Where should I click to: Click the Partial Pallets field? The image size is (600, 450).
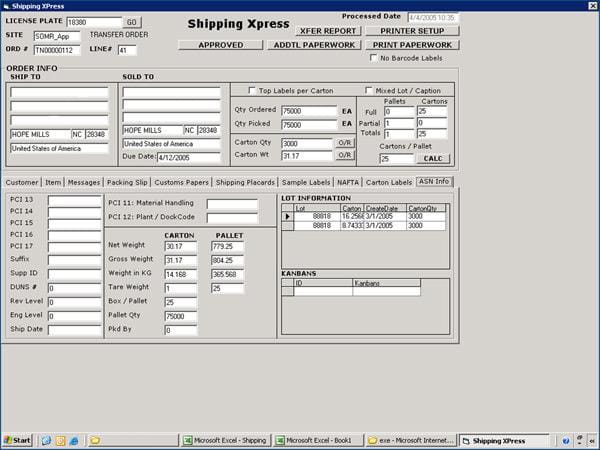[x=399, y=123]
